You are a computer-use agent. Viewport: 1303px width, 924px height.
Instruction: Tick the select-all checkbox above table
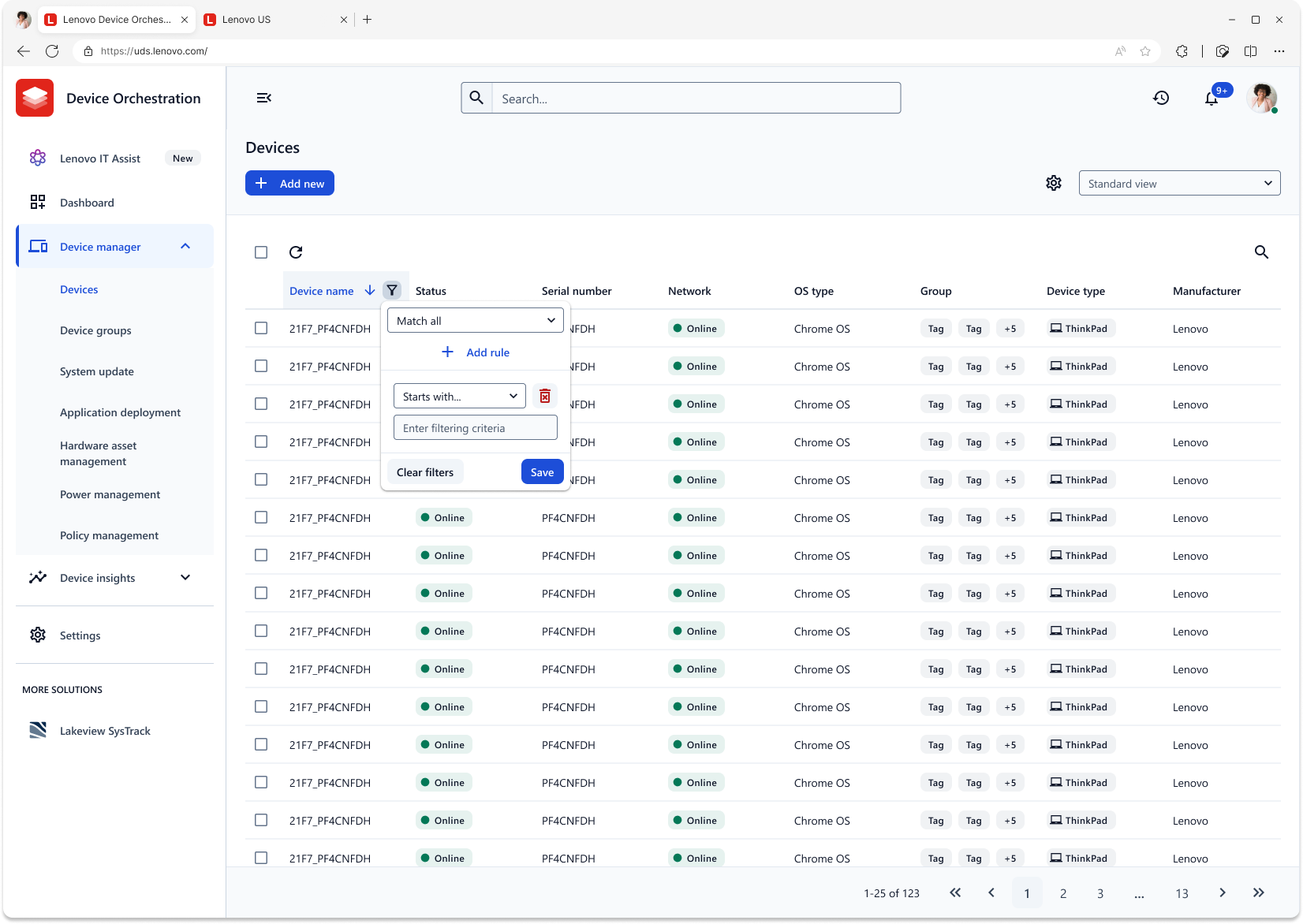(261, 252)
